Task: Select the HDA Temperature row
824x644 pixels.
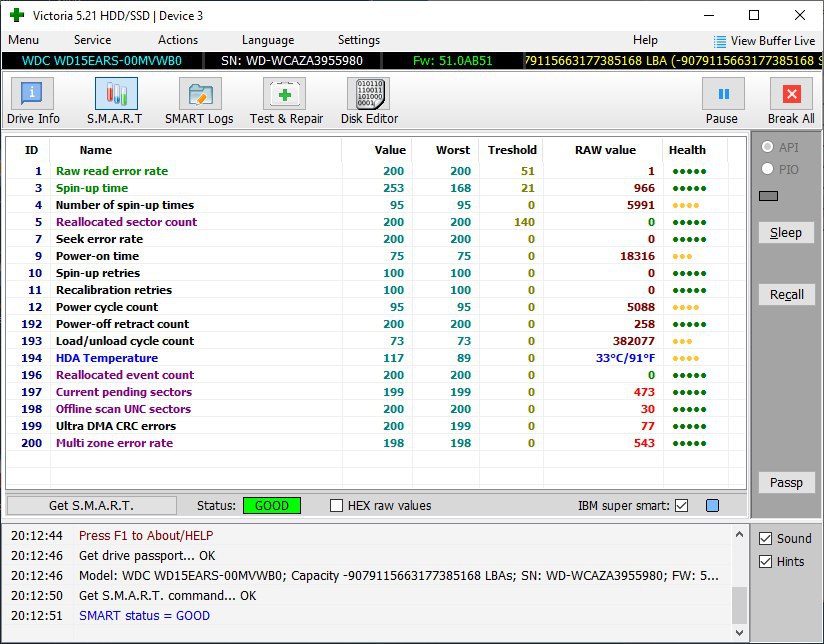Action: point(376,358)
